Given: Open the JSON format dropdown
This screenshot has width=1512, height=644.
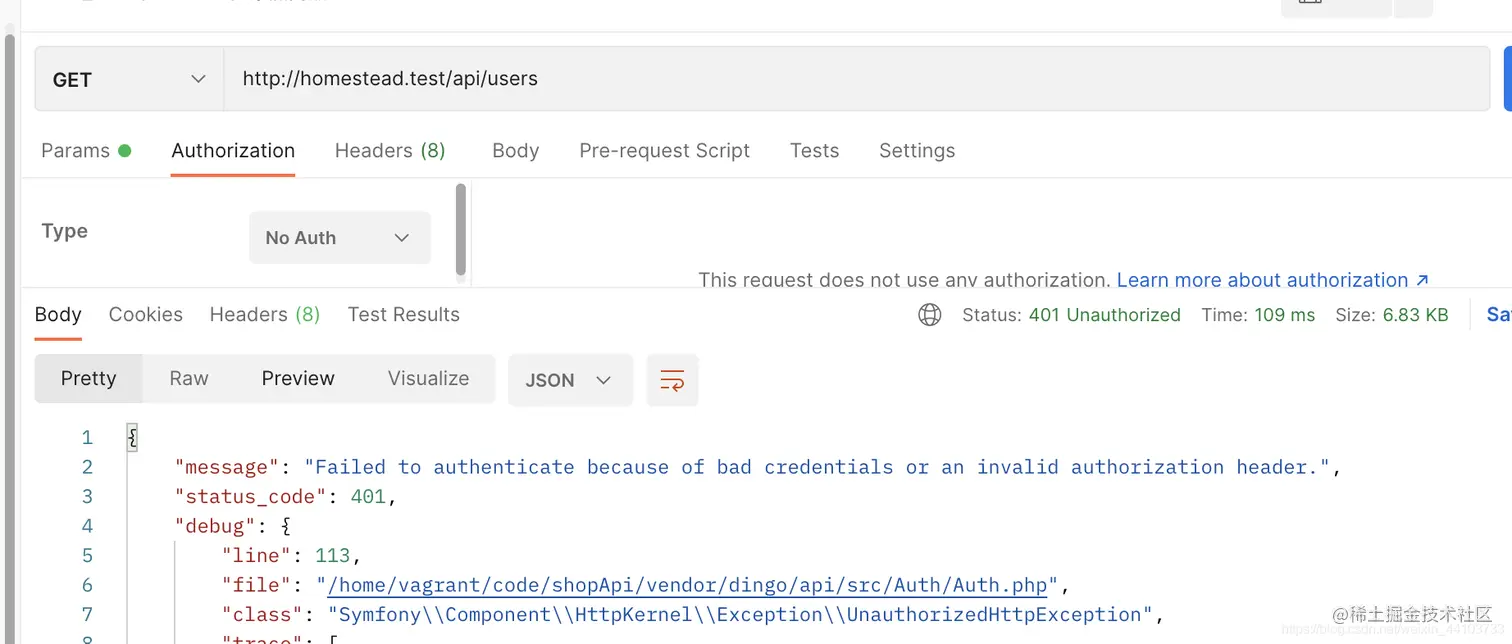Looking at the screenshot, I should point(569,380).
